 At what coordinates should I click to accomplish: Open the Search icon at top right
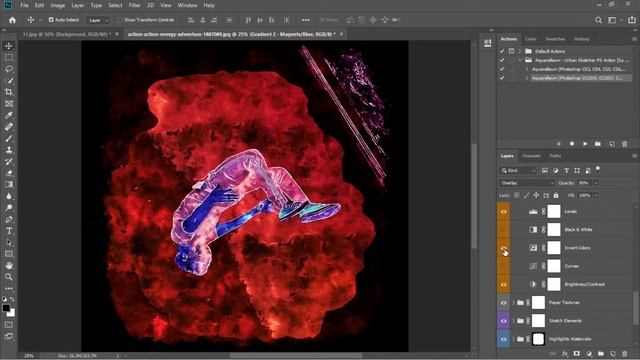(598, 20)
